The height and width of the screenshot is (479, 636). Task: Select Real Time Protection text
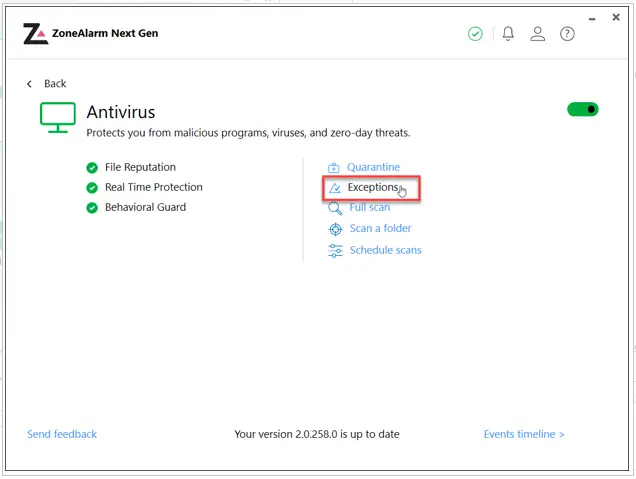coord(154,187)
